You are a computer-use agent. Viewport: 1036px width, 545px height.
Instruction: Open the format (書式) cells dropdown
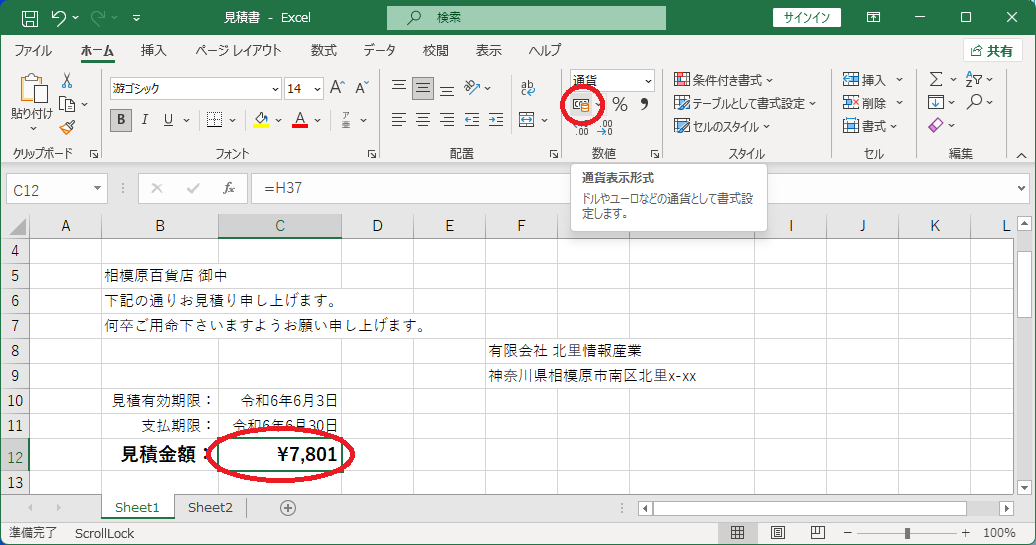pos(870,126)
